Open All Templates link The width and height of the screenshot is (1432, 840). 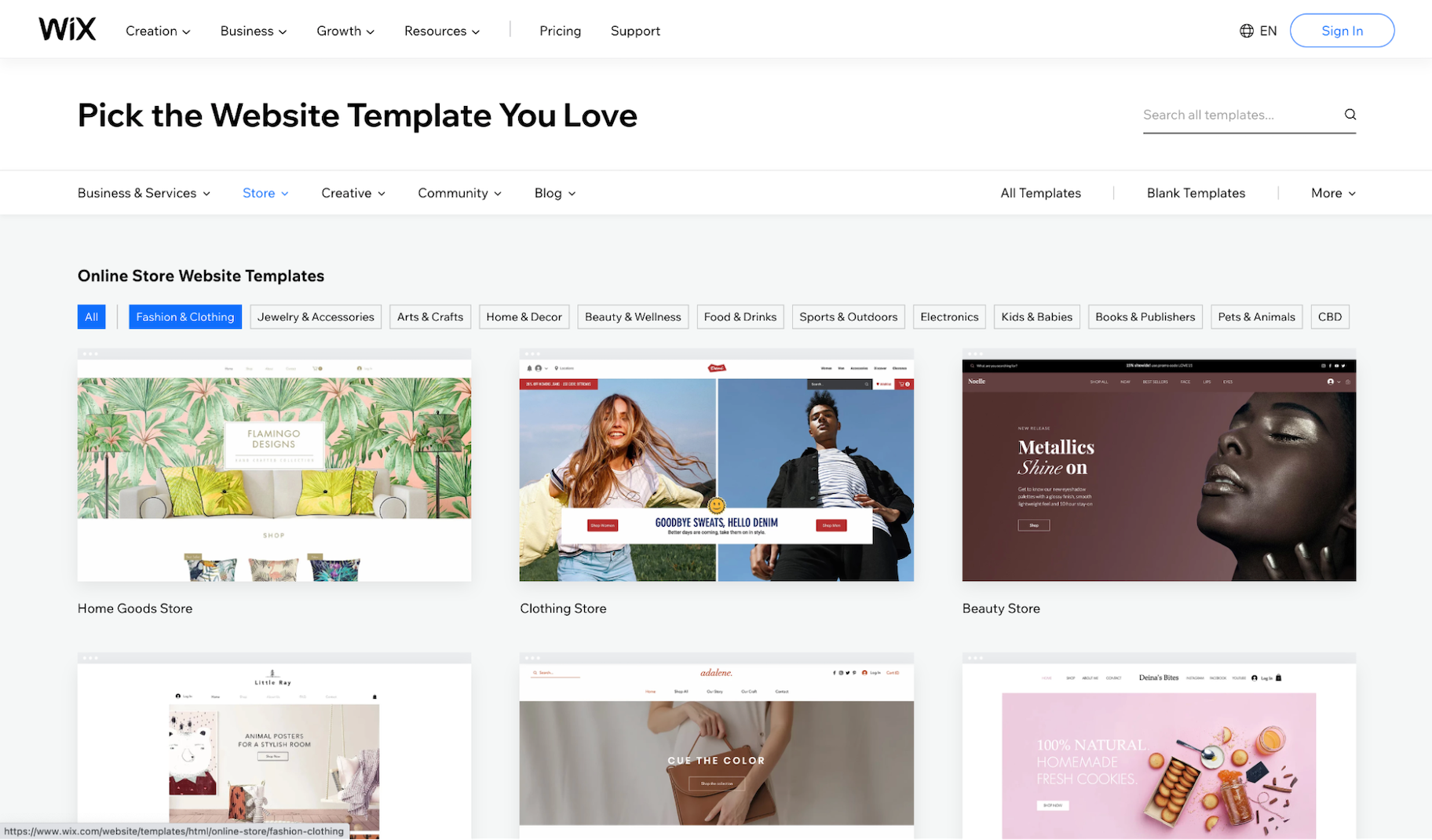point(1040,193)
